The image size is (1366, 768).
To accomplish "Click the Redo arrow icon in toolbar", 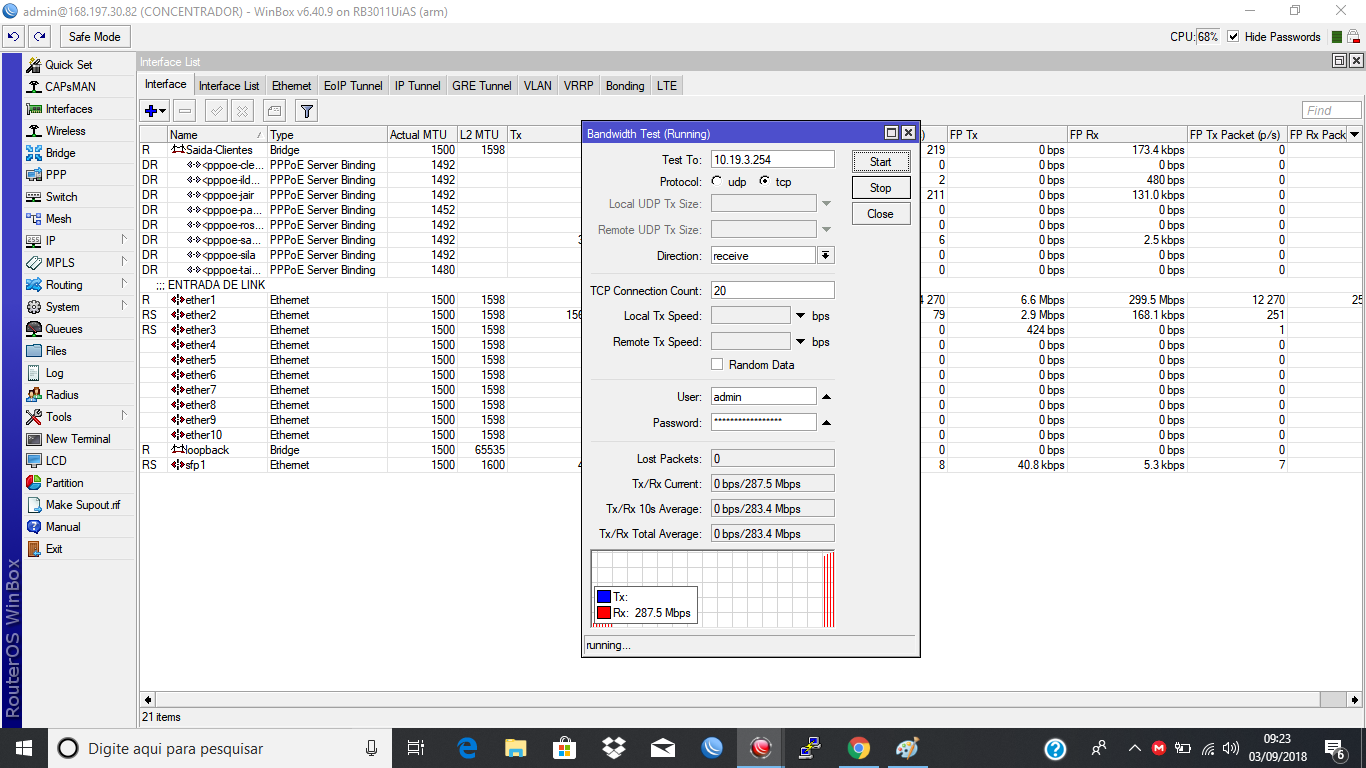I will coord(39,36).
